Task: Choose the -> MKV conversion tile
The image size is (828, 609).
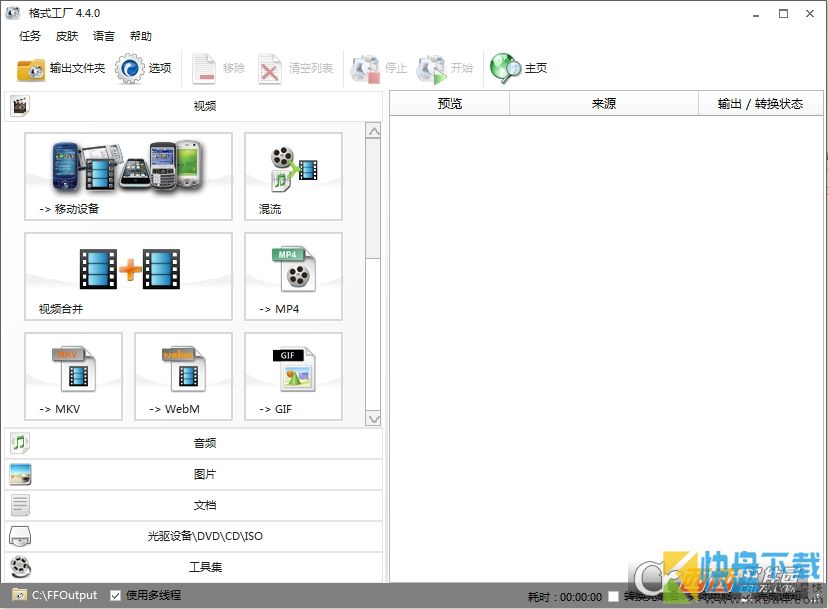Action: (73, 376)
